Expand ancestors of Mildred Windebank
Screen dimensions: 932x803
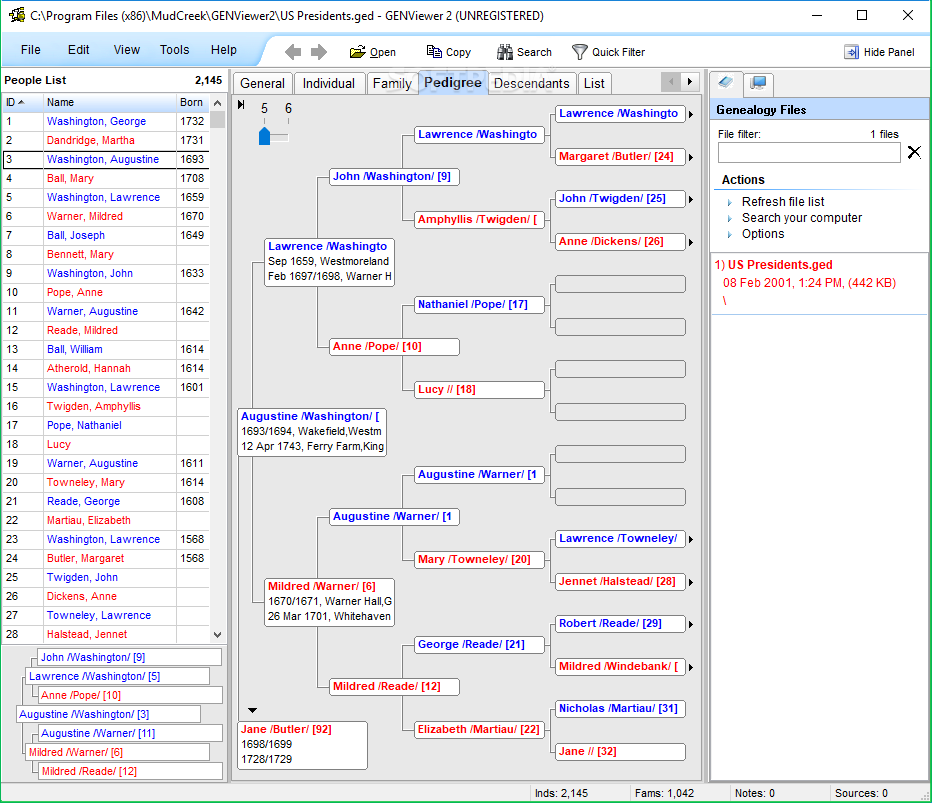pos(691,667)
